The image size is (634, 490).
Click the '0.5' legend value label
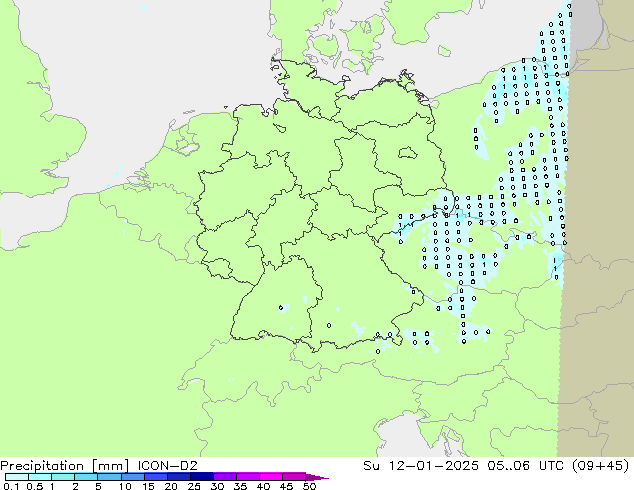pyautogui.click(x=35, y=486)
